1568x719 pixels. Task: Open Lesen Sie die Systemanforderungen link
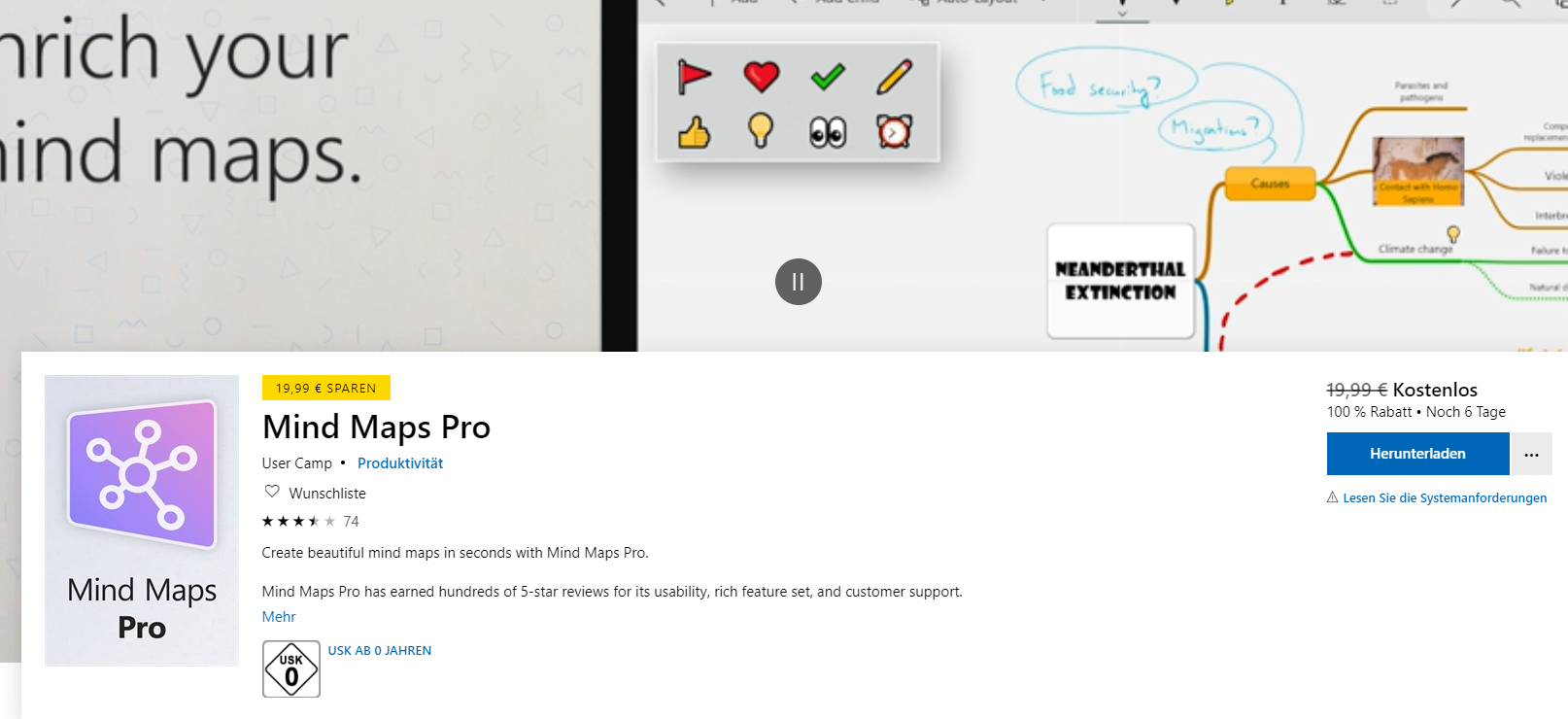click(1445, 497)
